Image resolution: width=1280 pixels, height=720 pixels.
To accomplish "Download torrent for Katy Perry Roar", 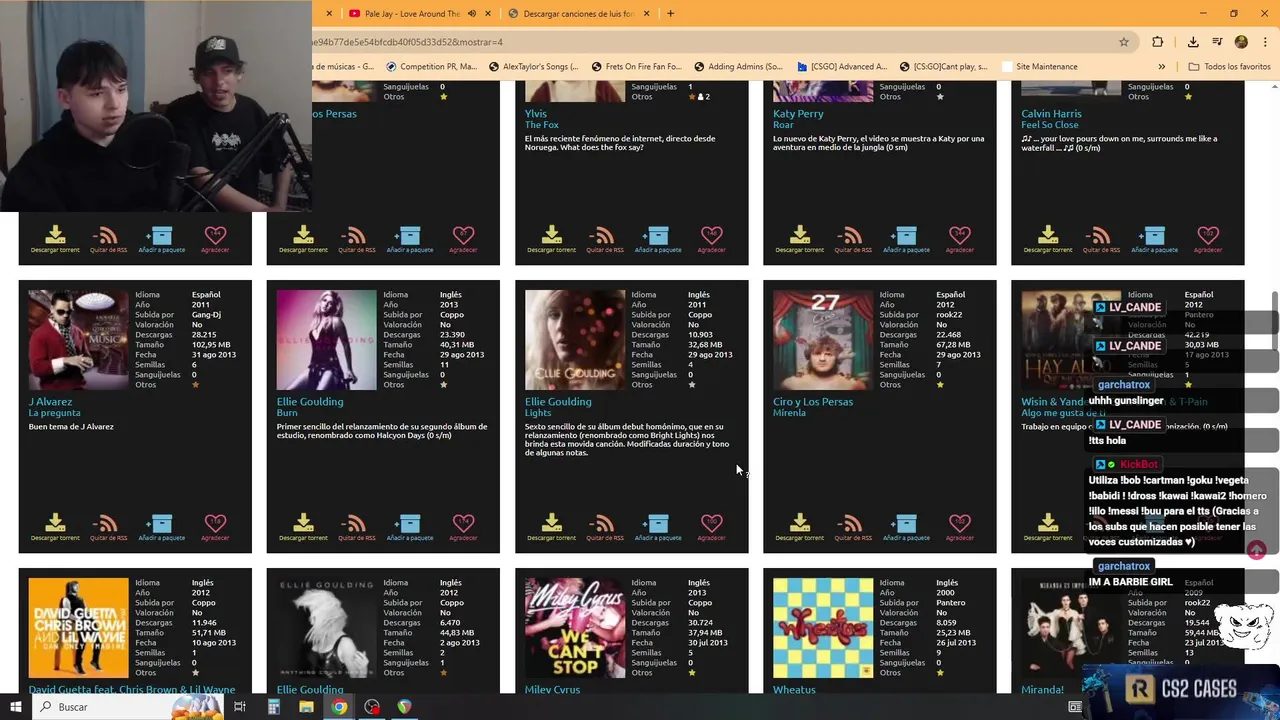I will coord(799,239).
